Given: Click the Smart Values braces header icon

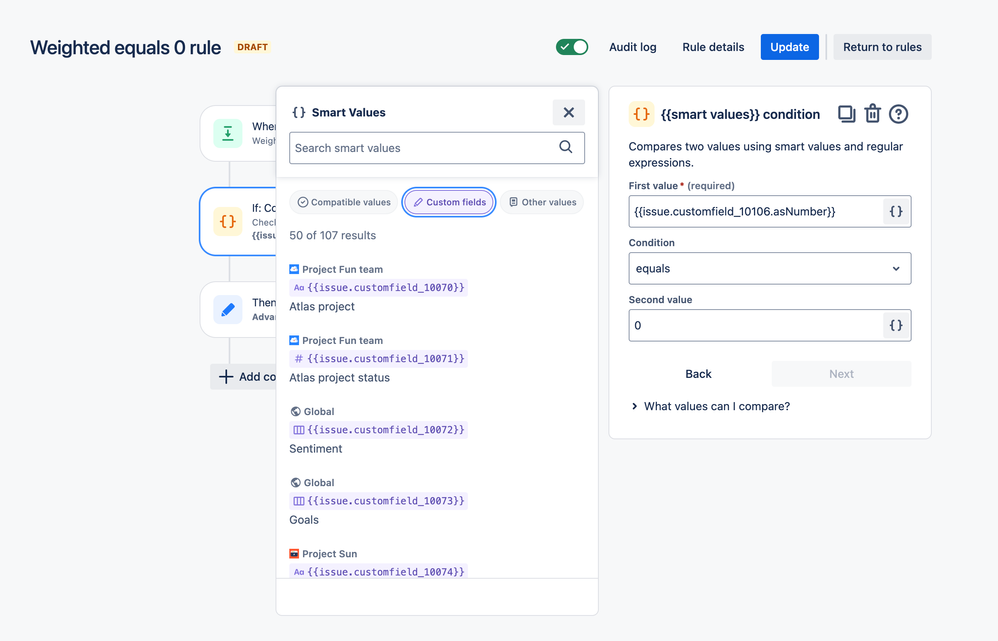Looking at the screenshot, I should pos(299,113).
